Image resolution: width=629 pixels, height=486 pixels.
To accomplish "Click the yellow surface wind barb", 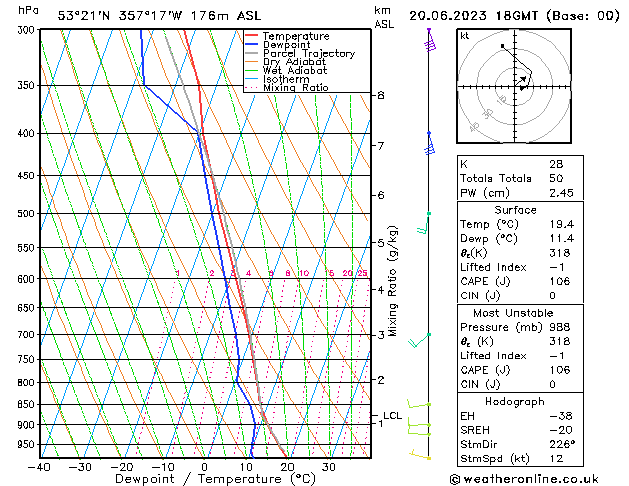I will pyautogui.click(x=420, y=455).
